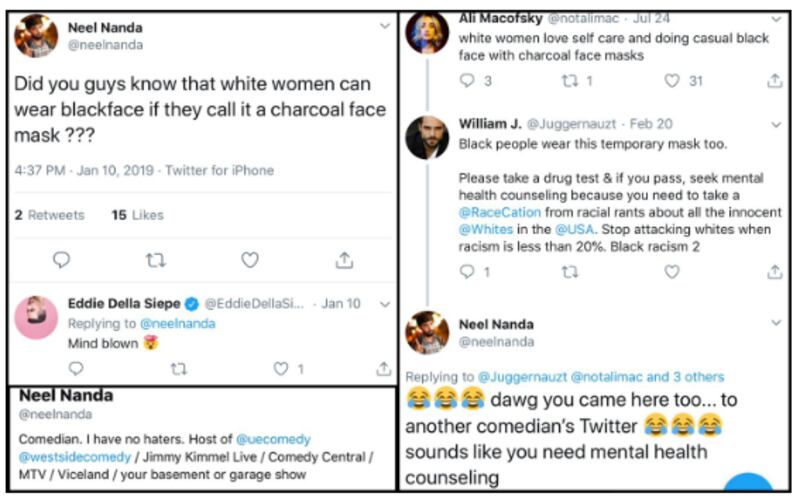The height and width of the screenshot is (500, 800).
Task: Retweet Eddie Della Siepe's reply
Action: click(x=178, y=369)
